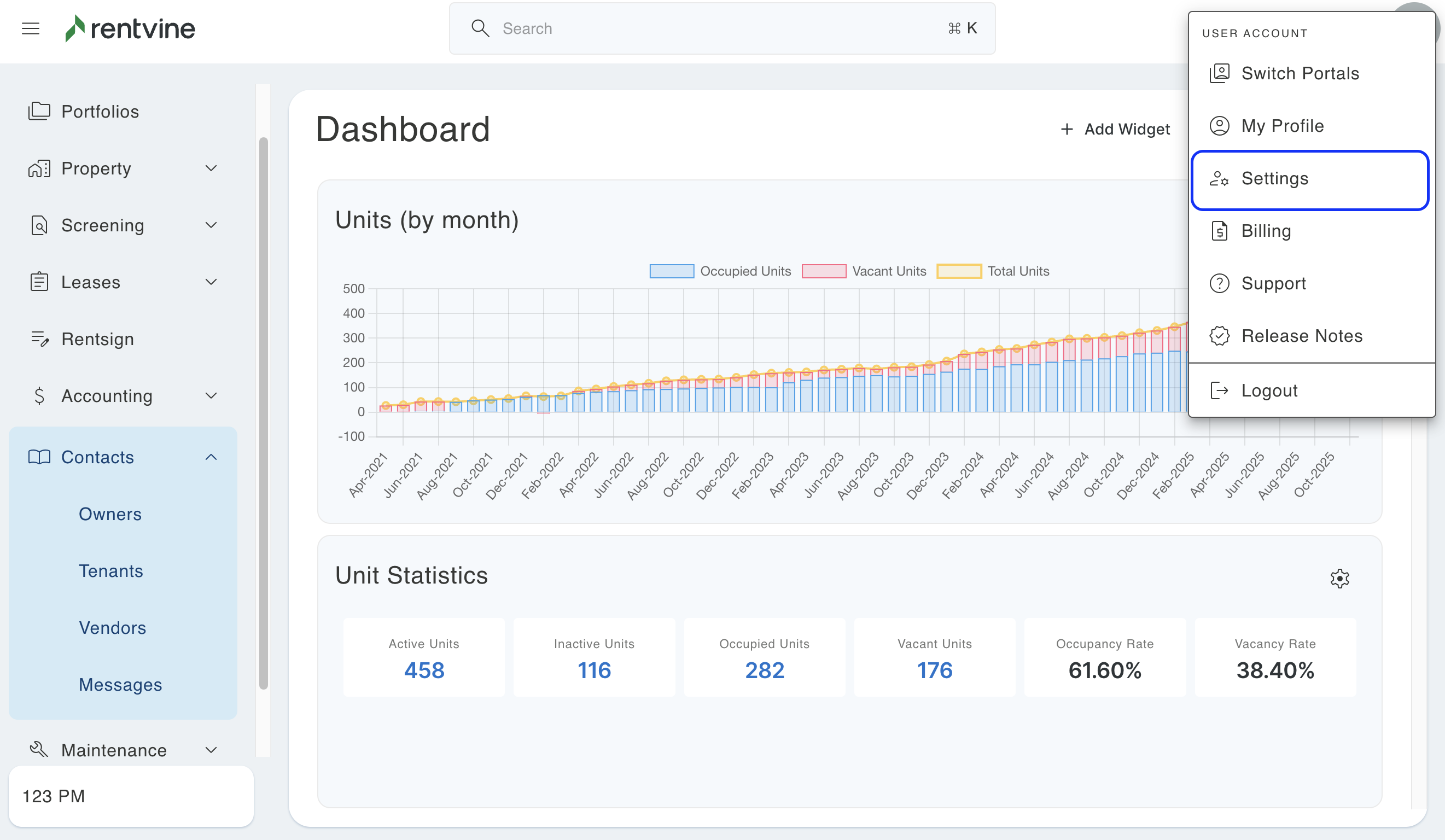Collapse the Contacts section chevron

click(211, 457)
